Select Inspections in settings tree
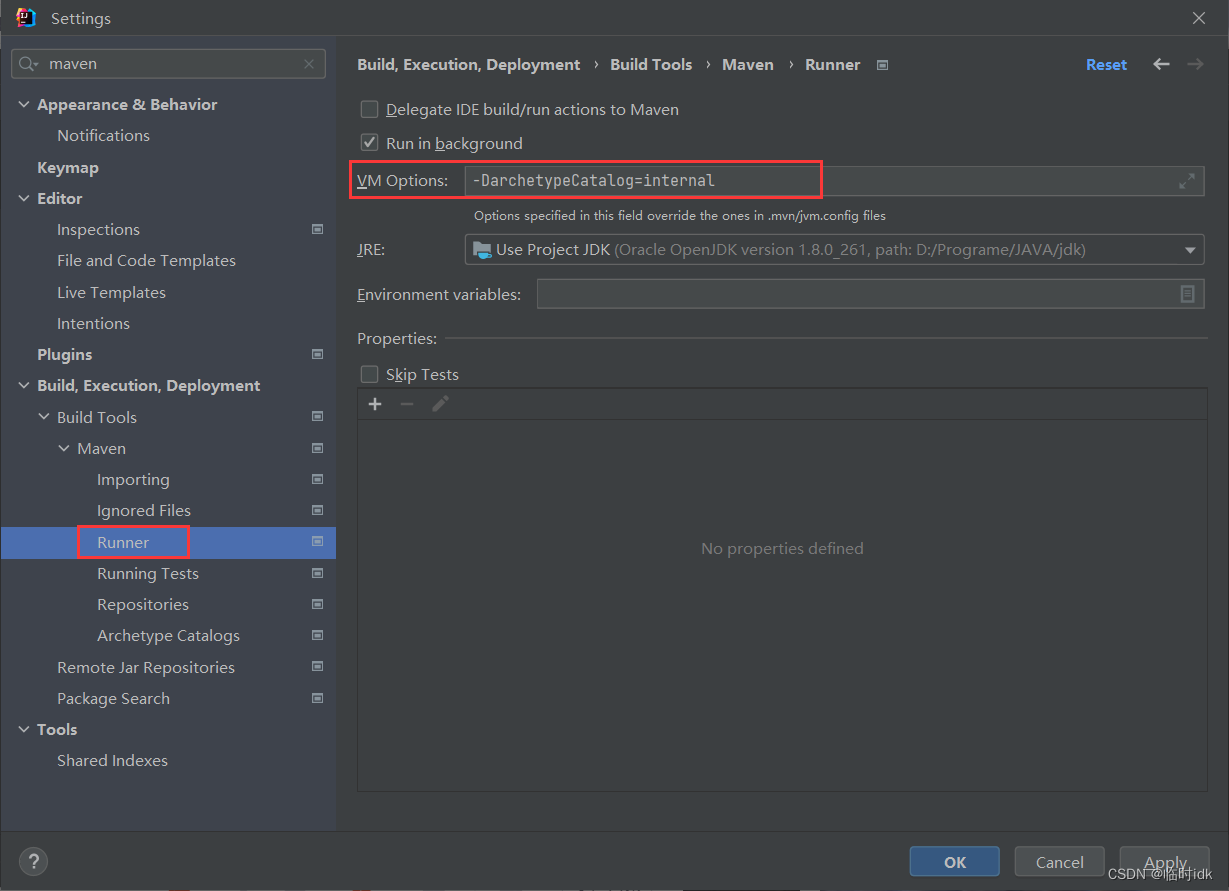 coord(98,229)
